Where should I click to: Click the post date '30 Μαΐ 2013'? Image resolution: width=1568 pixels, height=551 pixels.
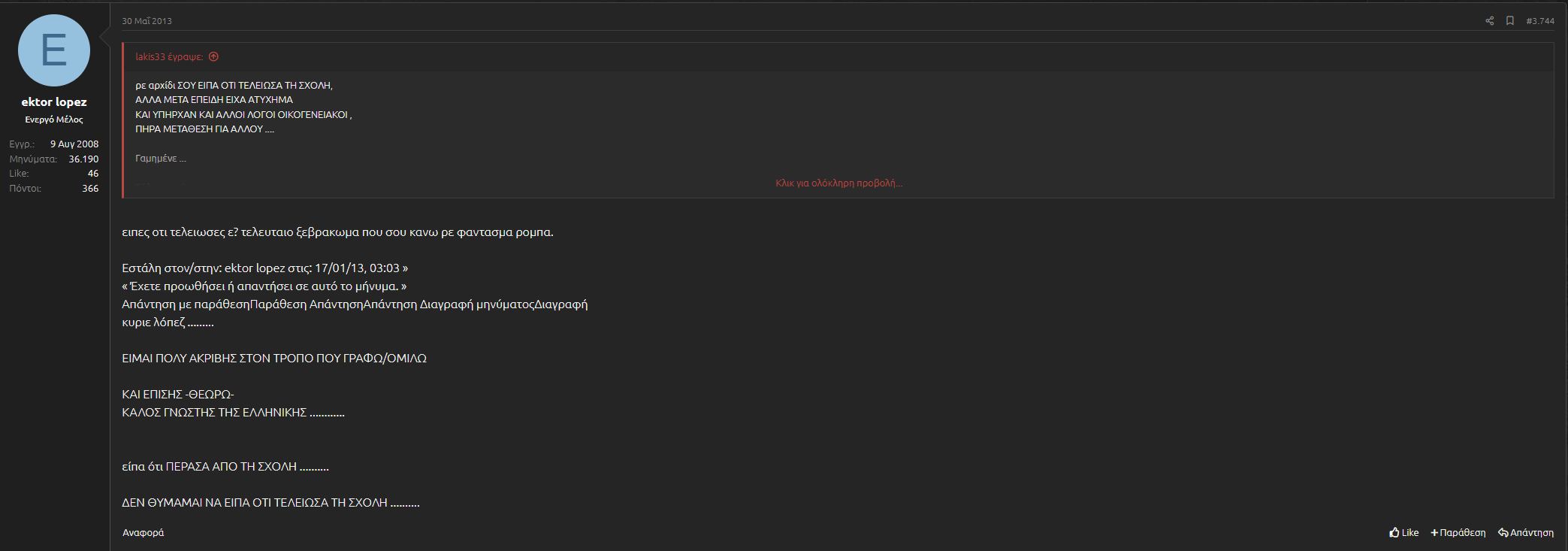pos(147,21)
